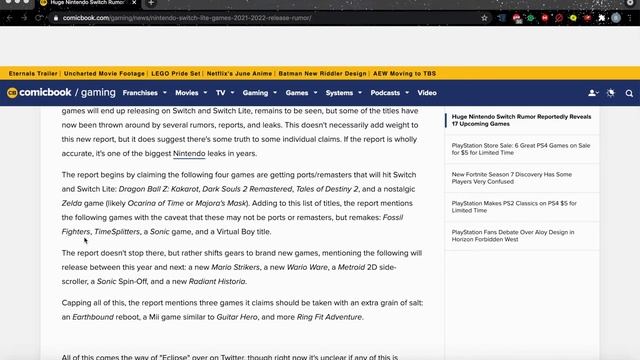Open New Fortnite Season 7 sidebar article

point(511,178)
